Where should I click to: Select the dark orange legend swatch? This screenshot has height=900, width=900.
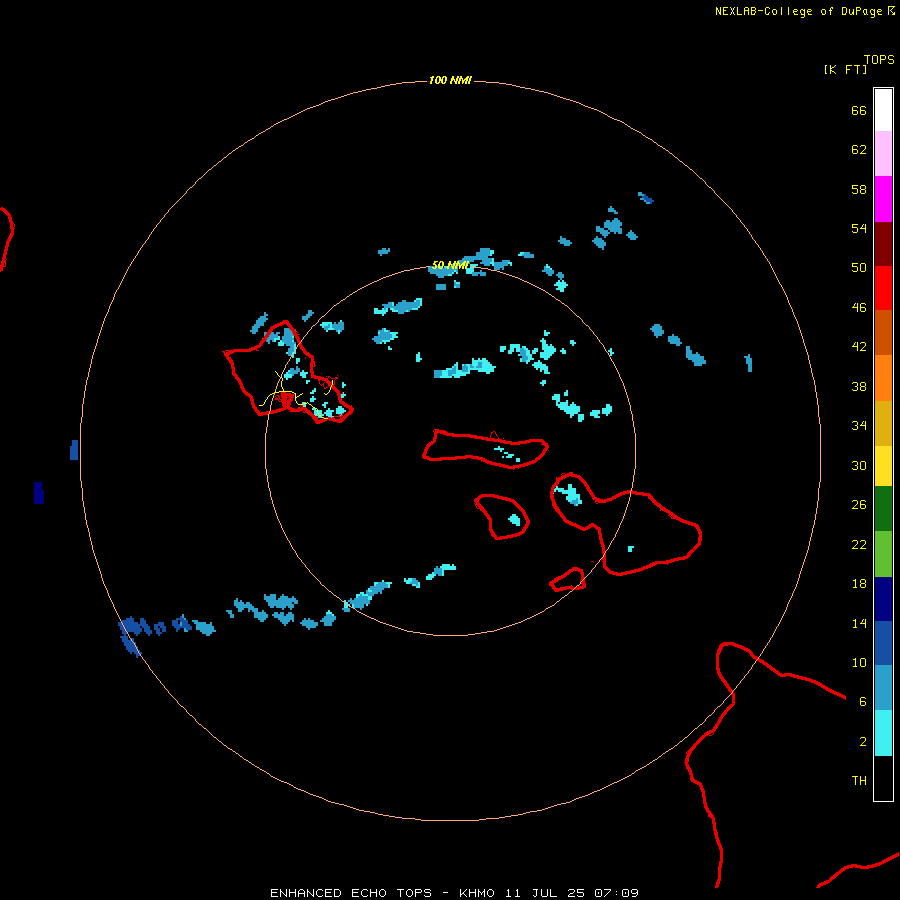pos(883,332)
